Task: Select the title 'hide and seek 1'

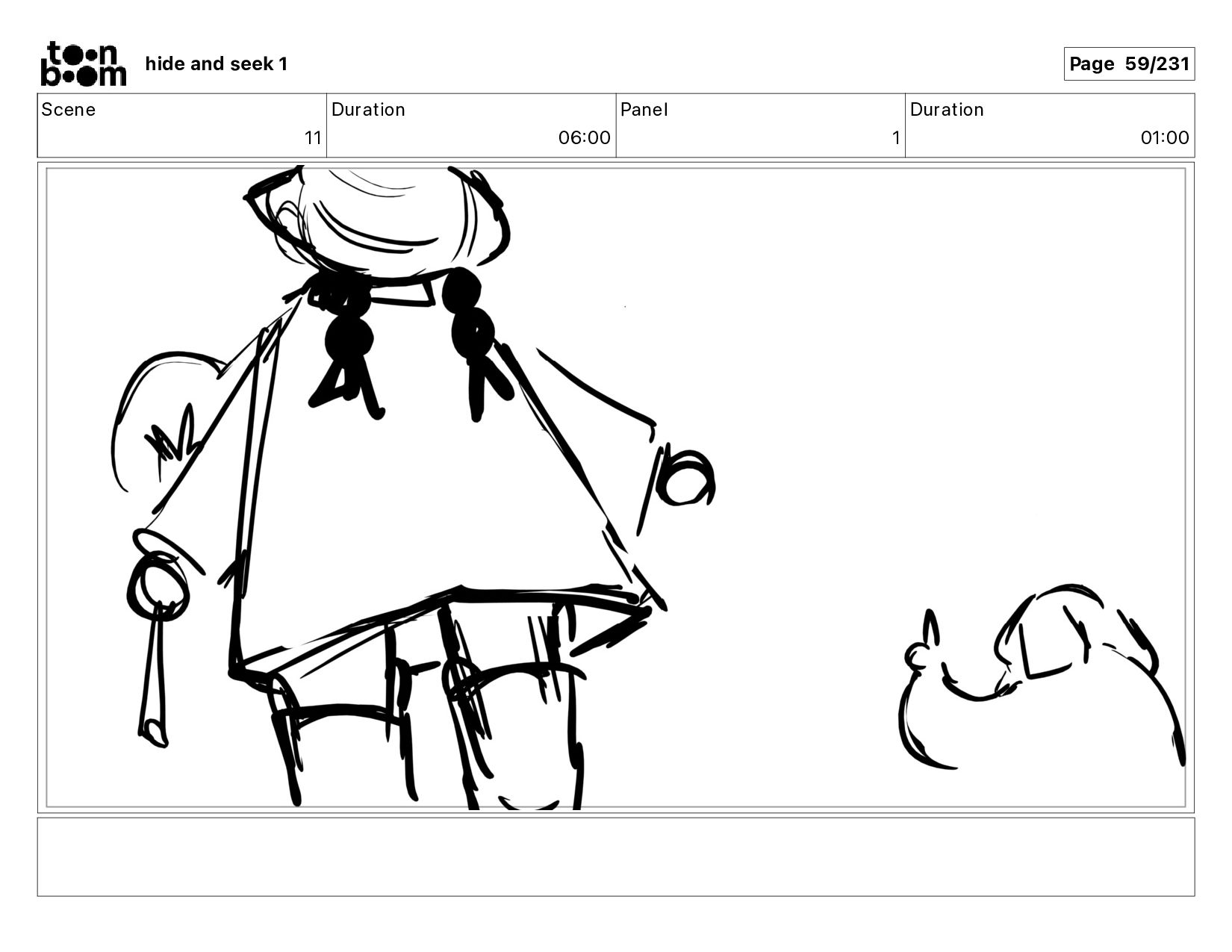Action: coord(217,64)
